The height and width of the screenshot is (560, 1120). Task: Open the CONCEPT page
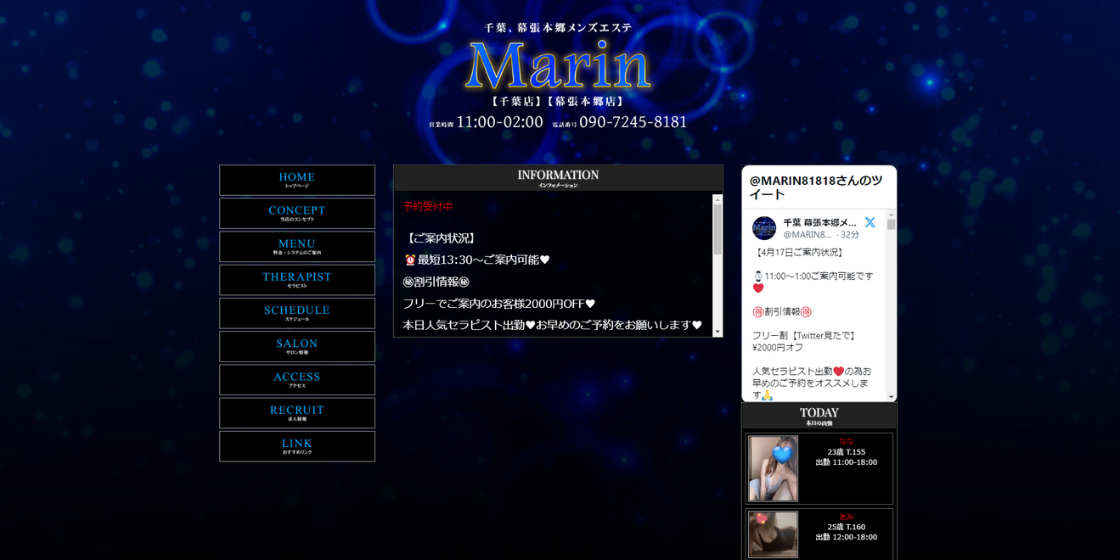(x=297, y=213)
